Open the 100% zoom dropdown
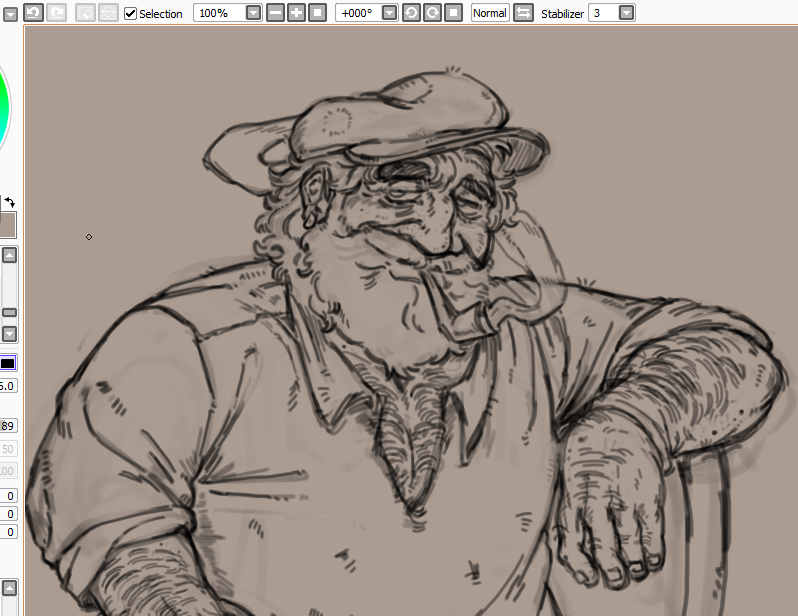The image size is (798, 616). pyautogui.click(x=253, y=13)
